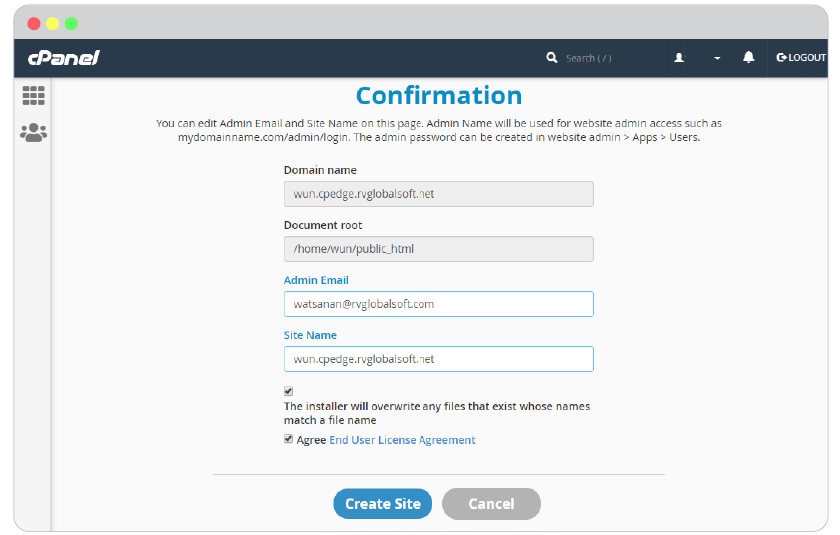840x535 pixels.
Task: Click LOGOUT in the top bar
Action: click(x=801, y=57)
